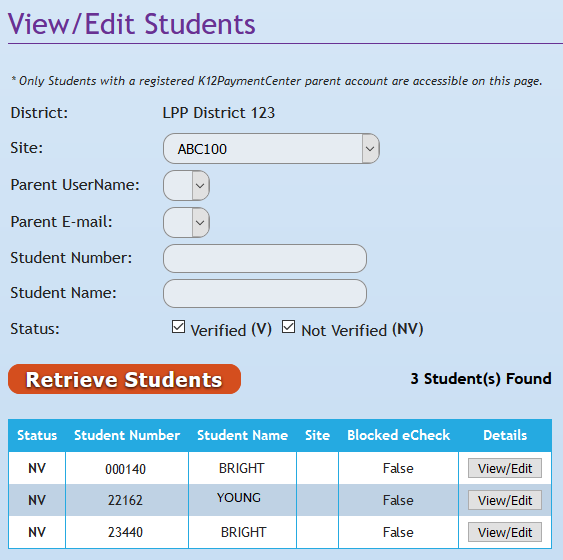The image size is (563, 560).
Task: Expand the Parent UserName dropdown
Action: pos(186,186)
